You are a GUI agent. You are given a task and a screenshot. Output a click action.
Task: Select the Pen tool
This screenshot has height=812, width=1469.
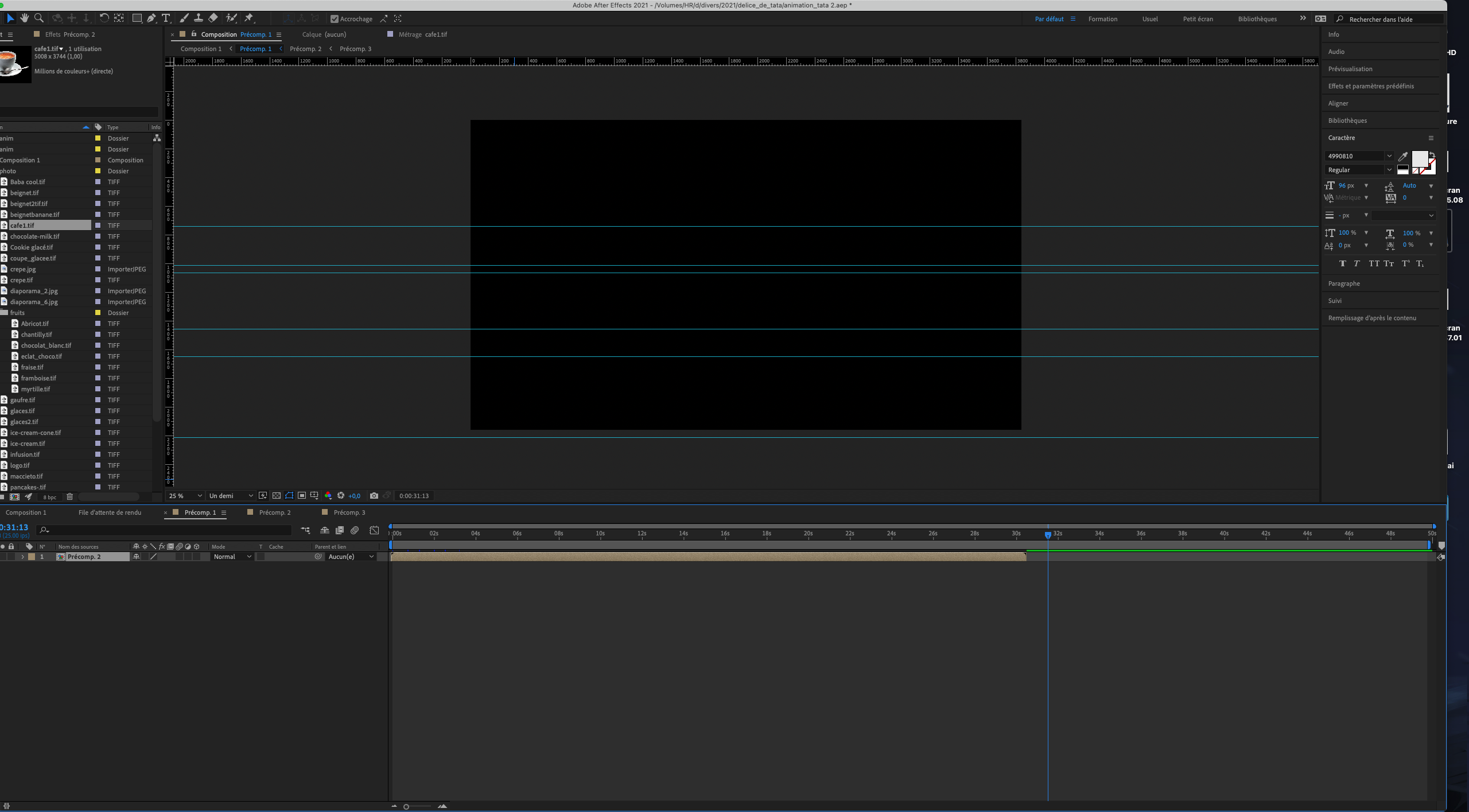coord(151,18)
